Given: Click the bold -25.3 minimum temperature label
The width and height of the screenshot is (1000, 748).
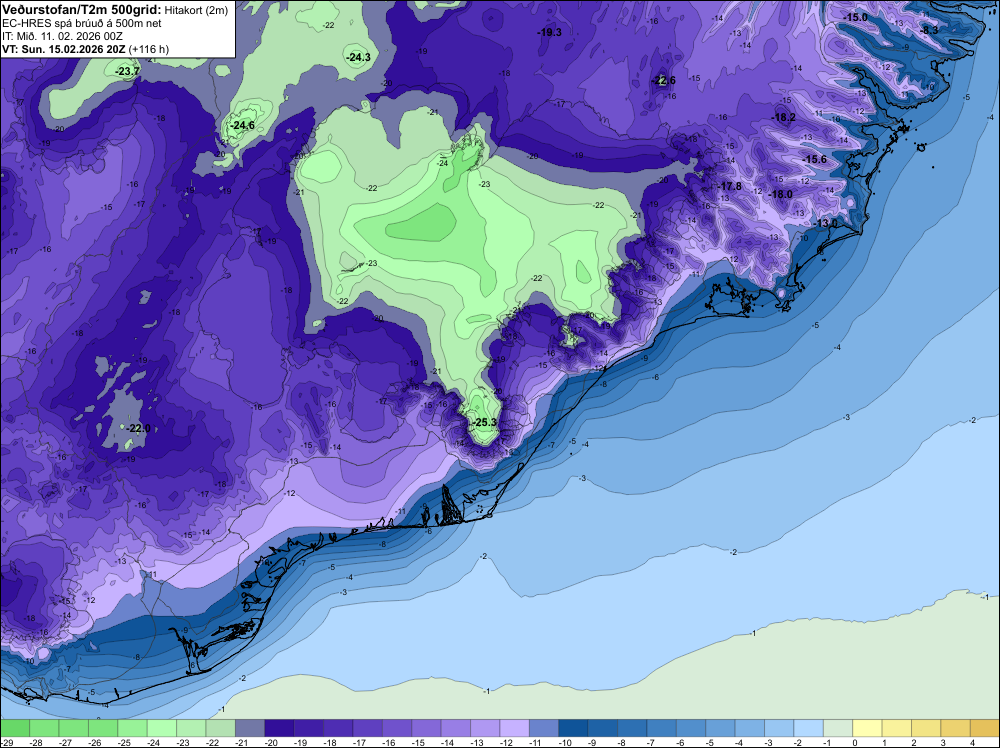Looking at the screenshot, I should pos(485,422).
